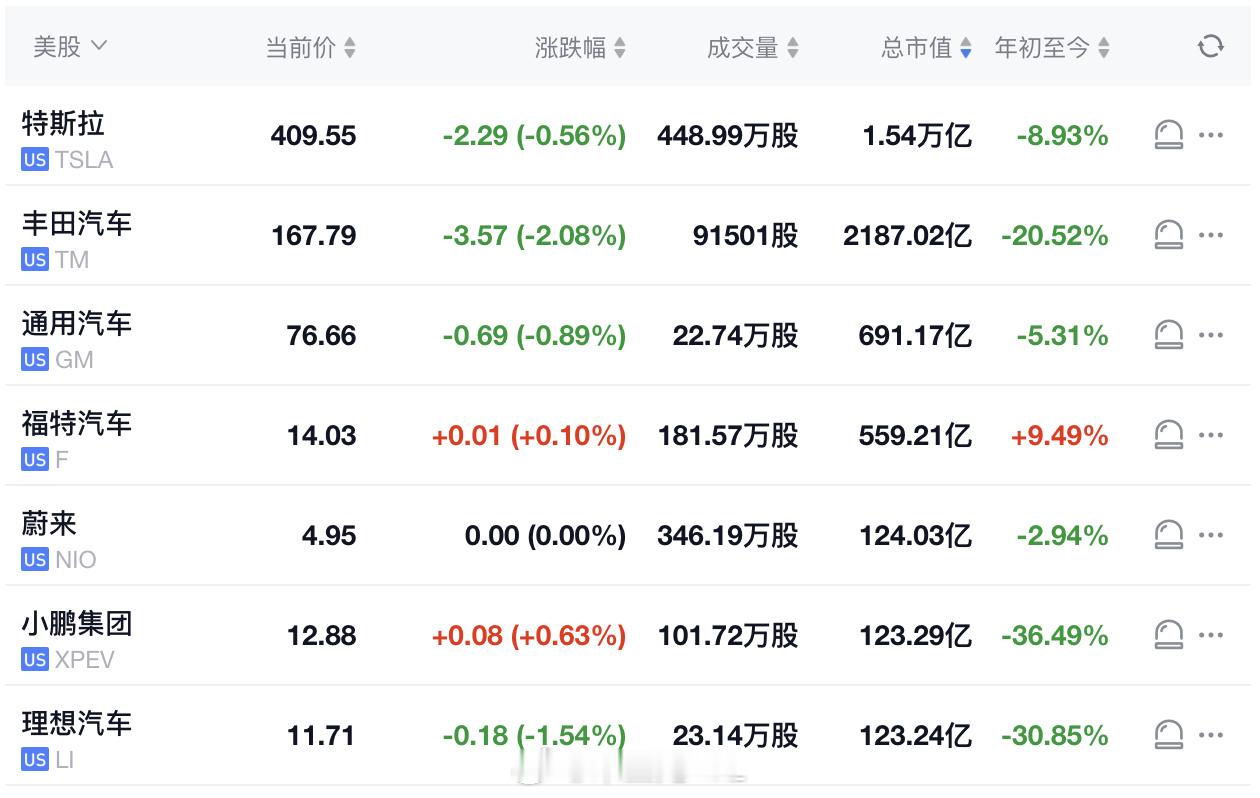The image size is (1260, 798).
Task: Click XPEV's price 12.88
Action: 321,636
